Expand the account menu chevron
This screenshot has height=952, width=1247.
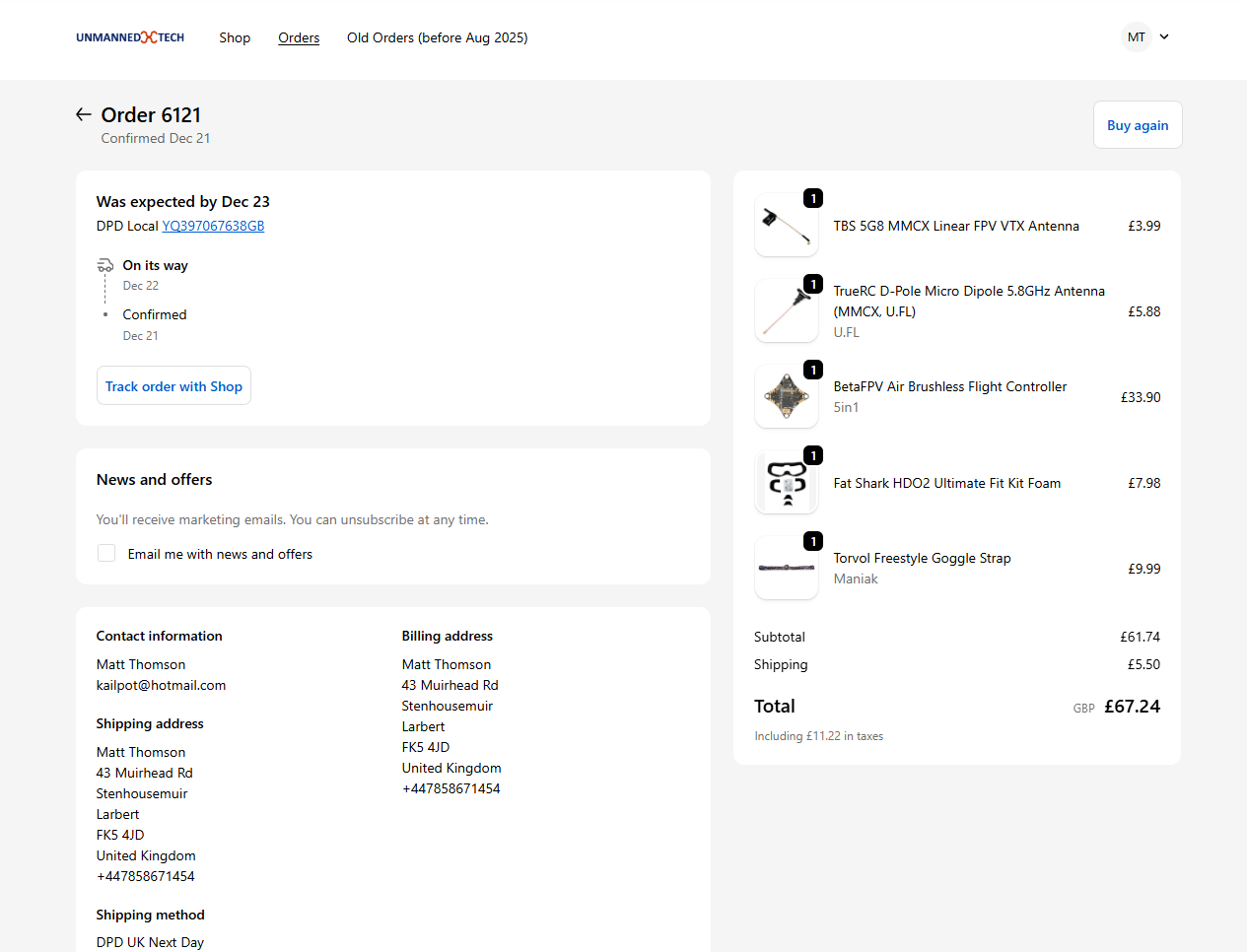[1164, 37]
